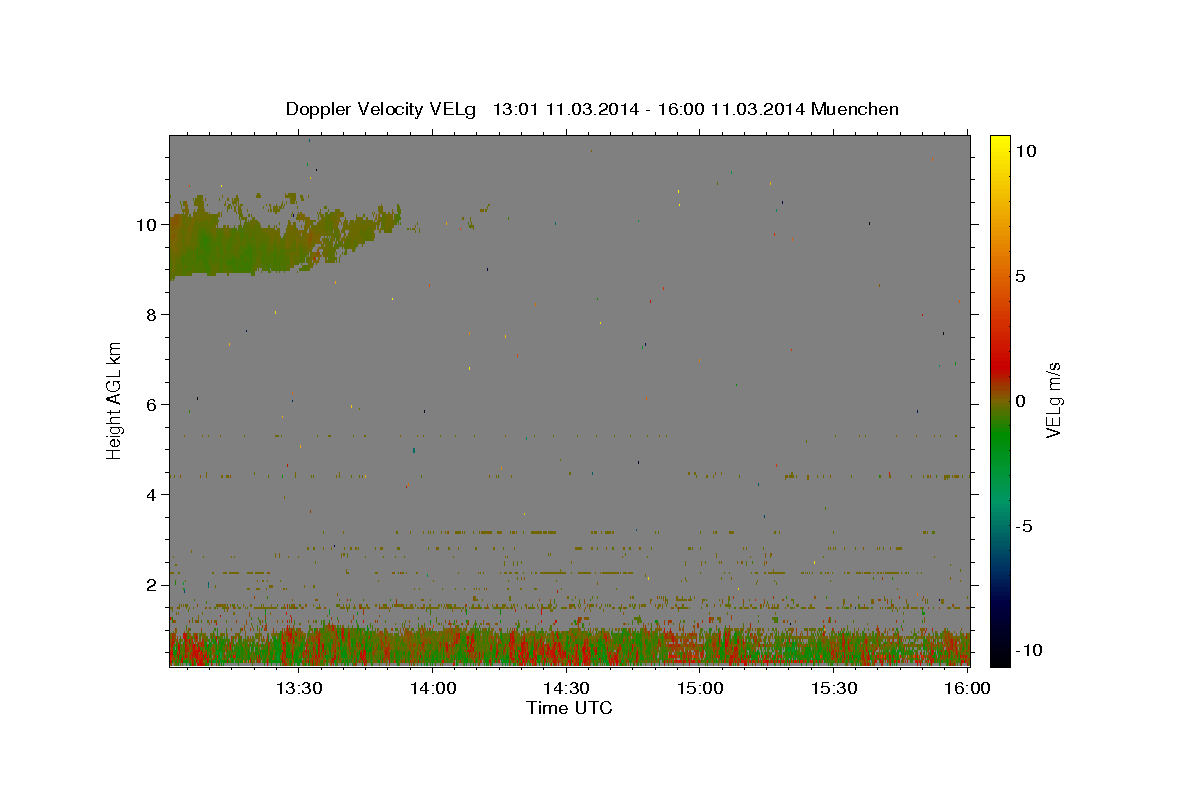Click colorbar label '10' at top
1200x800 pixels.
[x=1025, y=151]
